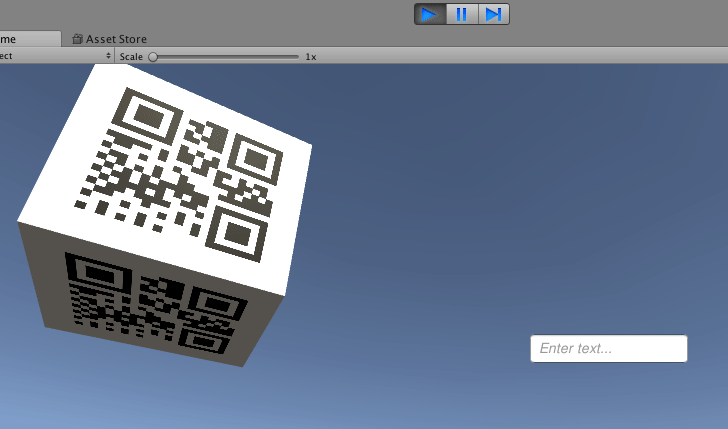Click the Asset Store bag icon
This screenshot has width=728, height=429.
77,39
